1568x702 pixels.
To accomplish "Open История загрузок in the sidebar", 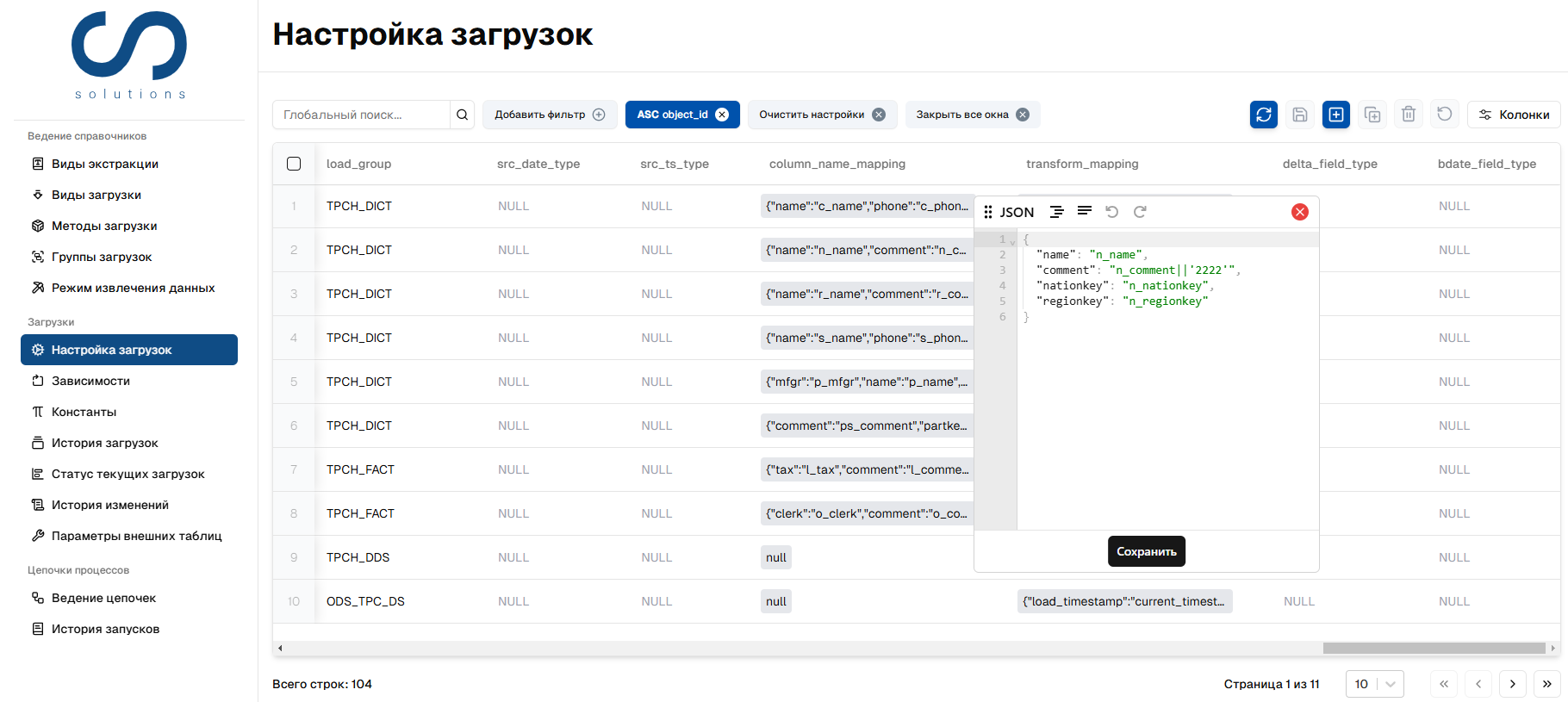I will click(104, 443).
